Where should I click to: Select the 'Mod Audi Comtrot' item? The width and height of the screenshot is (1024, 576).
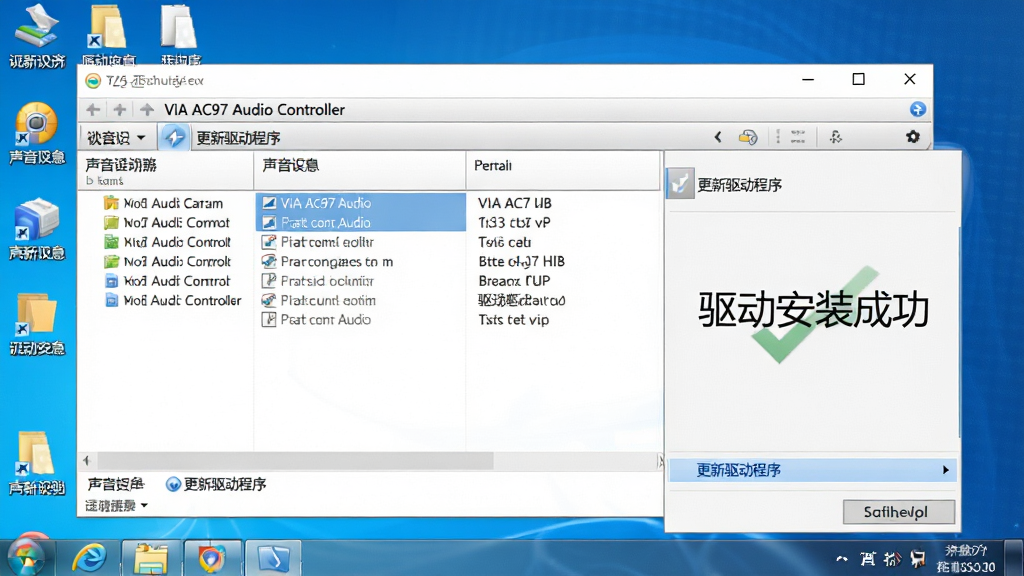(167, 281)
